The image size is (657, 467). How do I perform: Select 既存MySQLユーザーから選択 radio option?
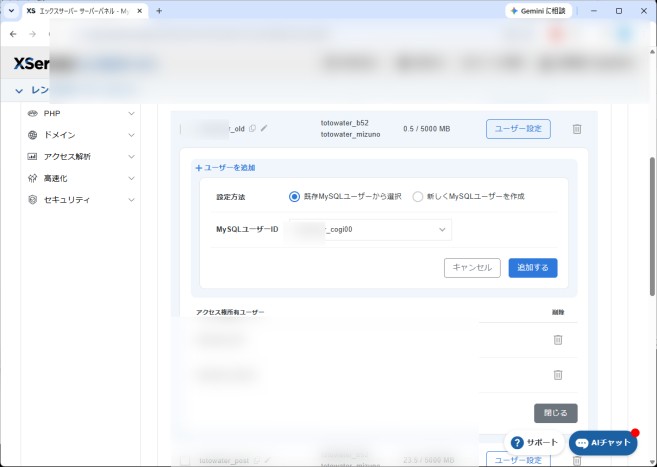(295, 196)
